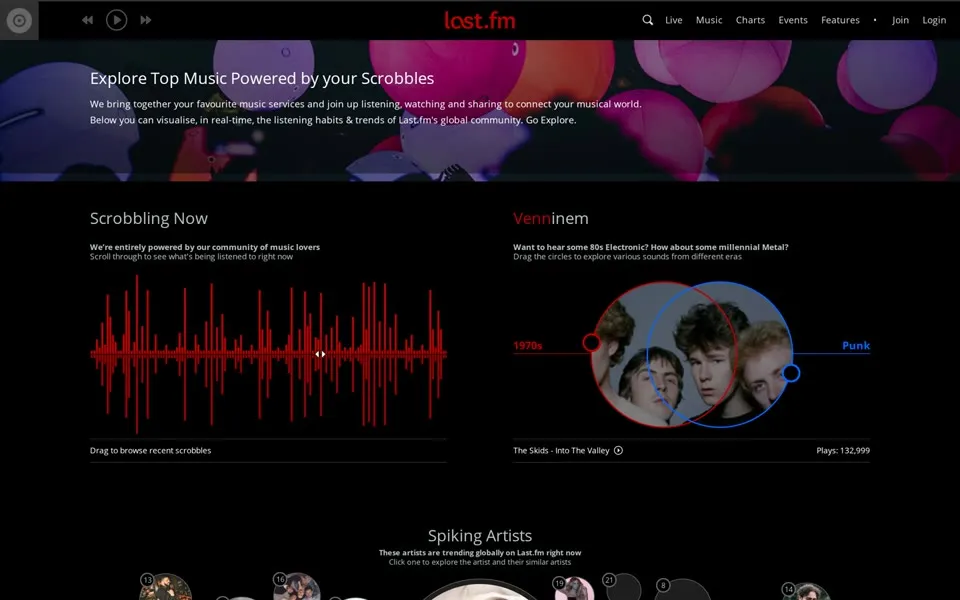Click the Venninem heading
Image resolution: width=960 pixels, height=600 pixels.
click(550, 219)
